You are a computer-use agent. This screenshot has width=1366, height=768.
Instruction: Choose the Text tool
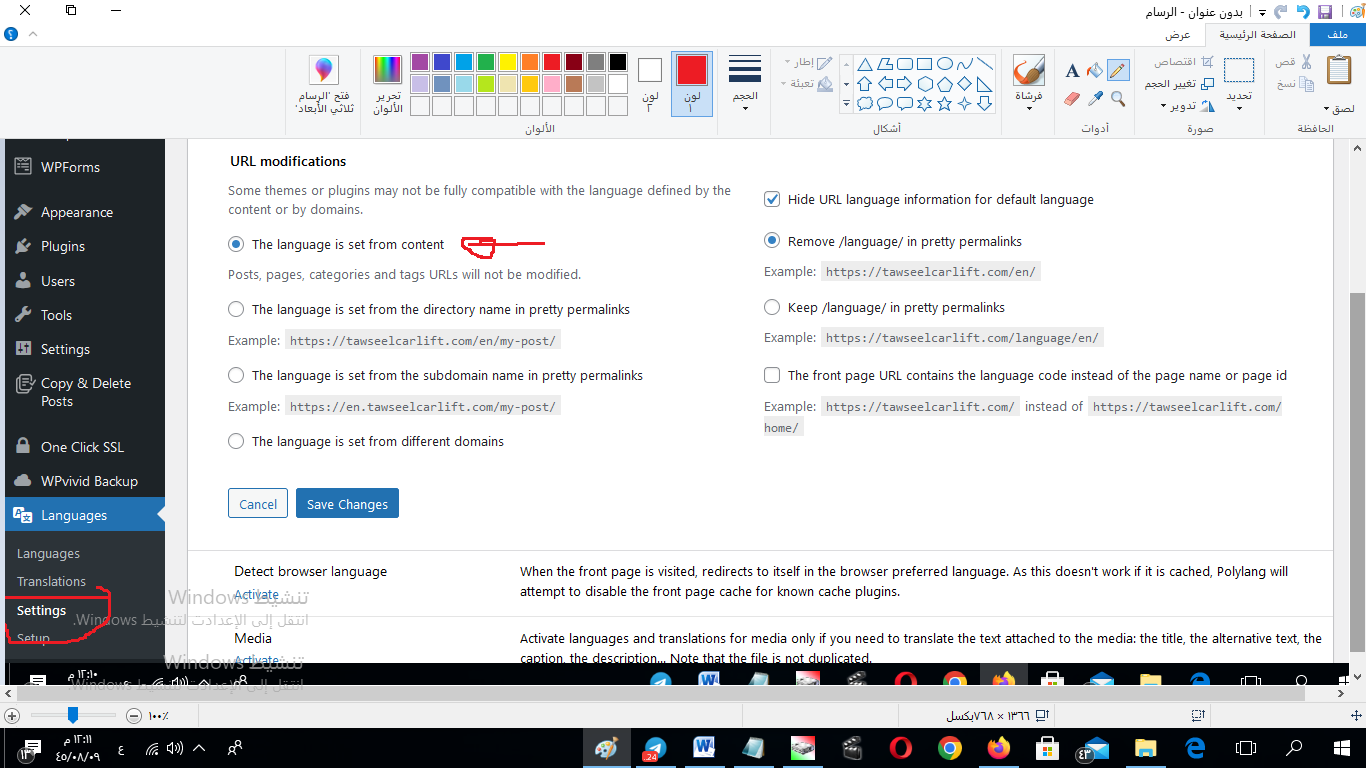(x=1072, y=70)
